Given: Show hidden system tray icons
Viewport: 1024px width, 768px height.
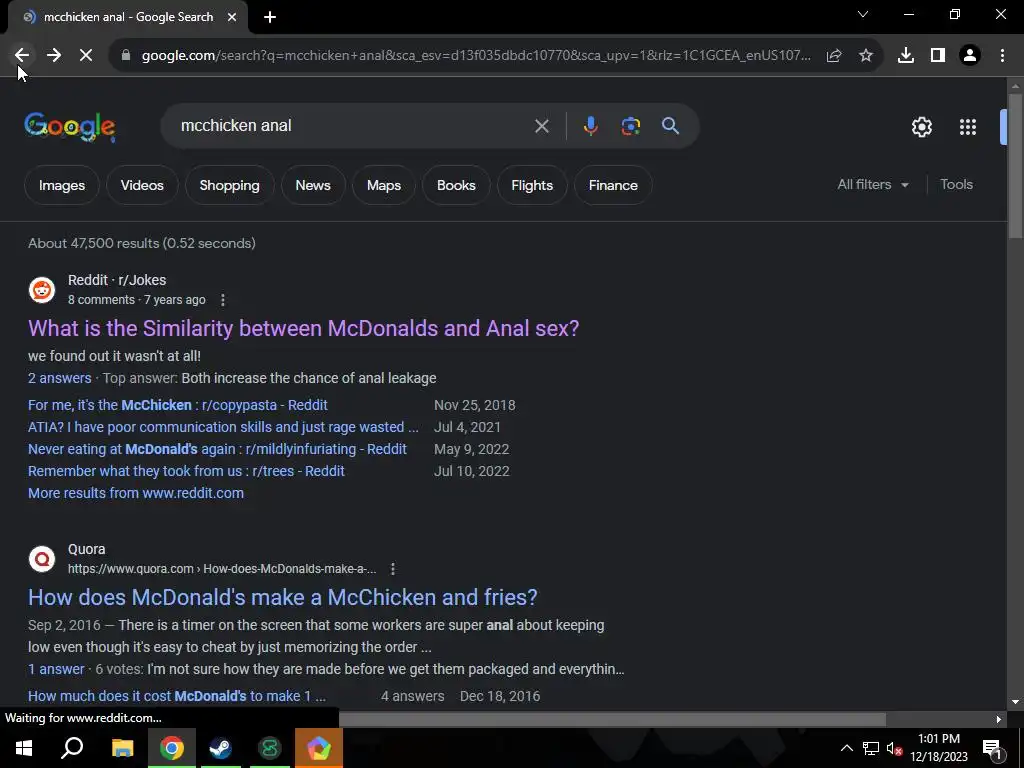Looking at the screenshot, I should [846, 748].
